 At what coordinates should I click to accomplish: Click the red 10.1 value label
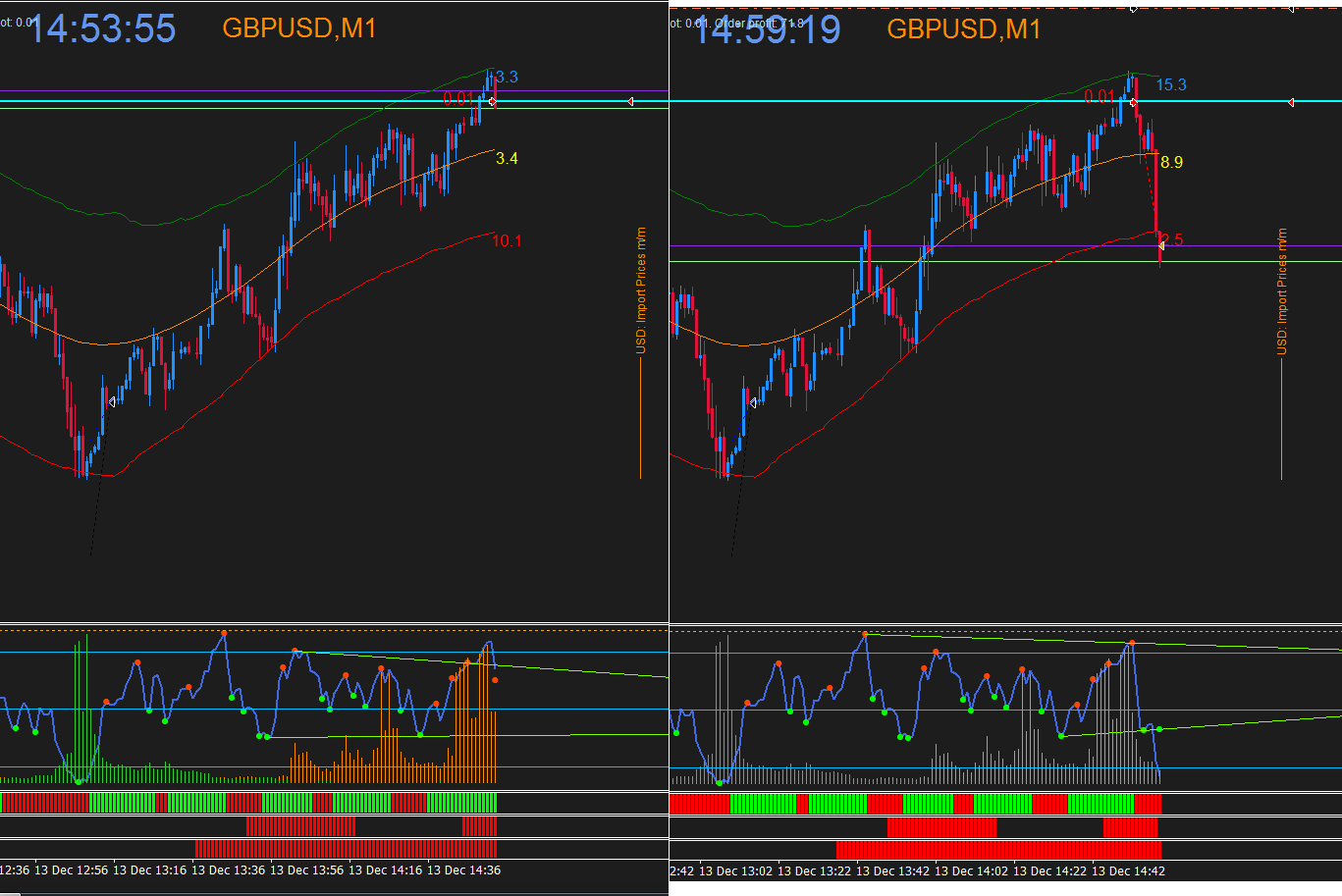507,240
